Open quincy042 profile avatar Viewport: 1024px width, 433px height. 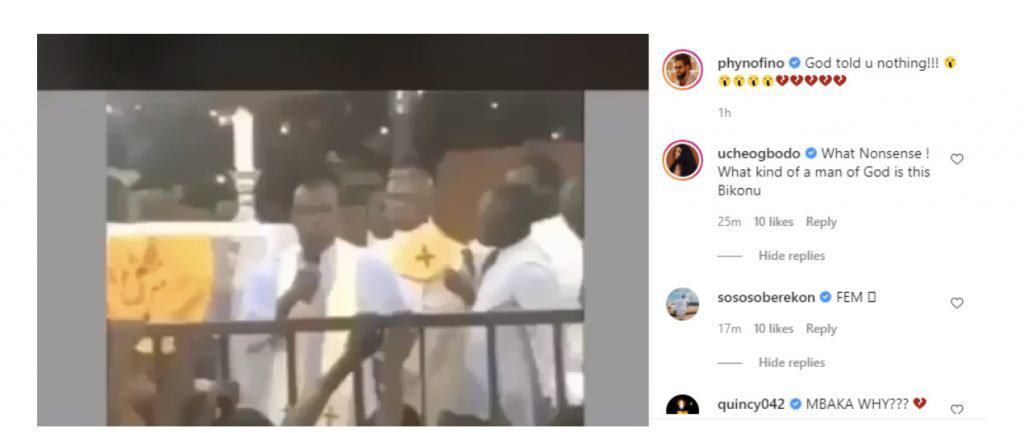click(682, 406)
